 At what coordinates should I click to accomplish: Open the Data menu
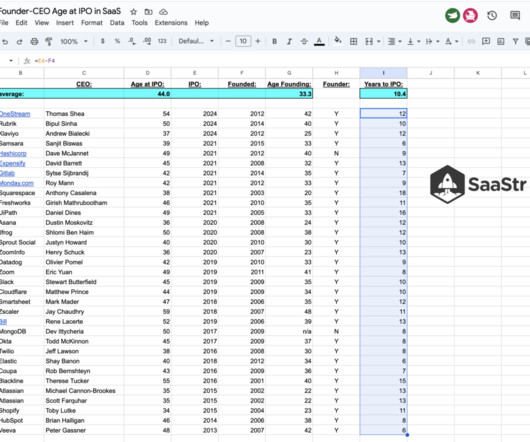[x=117, y=23]
